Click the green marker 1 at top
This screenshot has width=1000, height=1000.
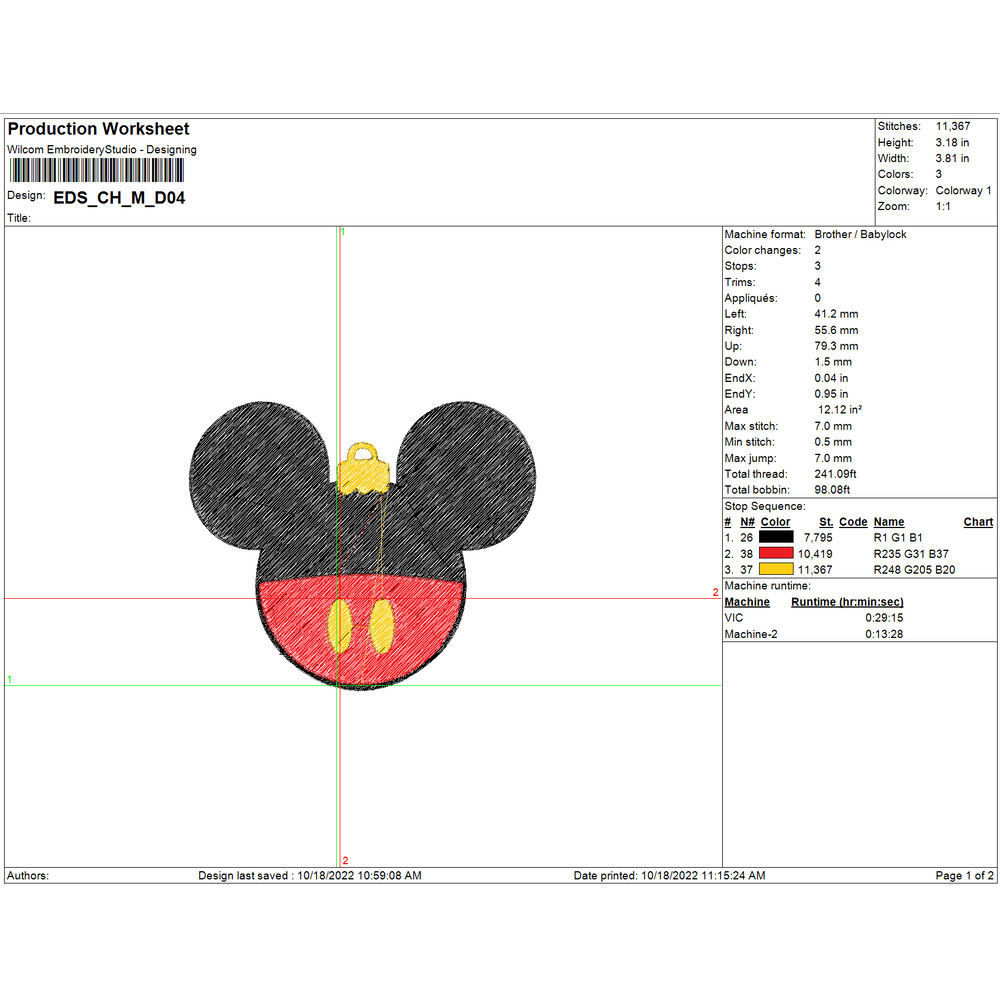pos(343,232)
